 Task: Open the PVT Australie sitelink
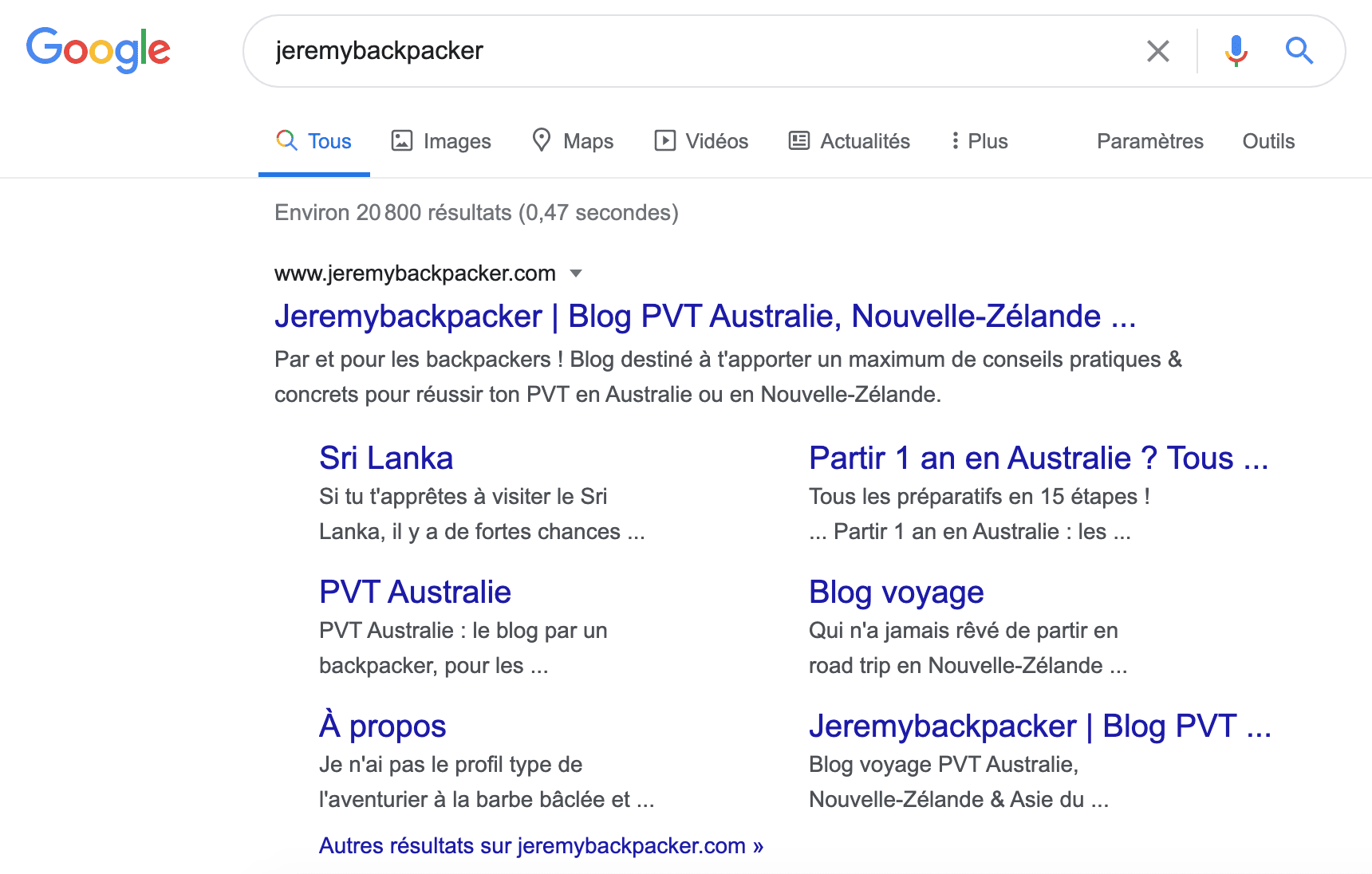coord(415,593)
